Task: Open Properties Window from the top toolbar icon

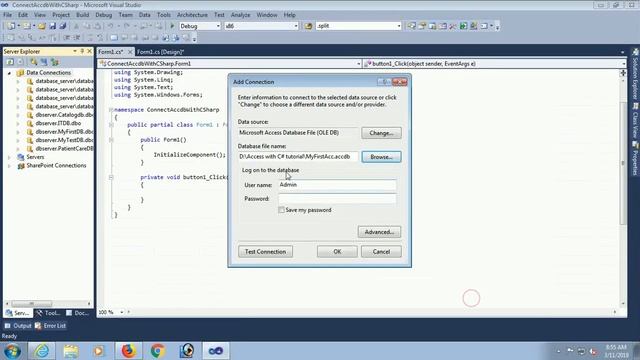Action: pyautogui.click(x=422, y=26)
